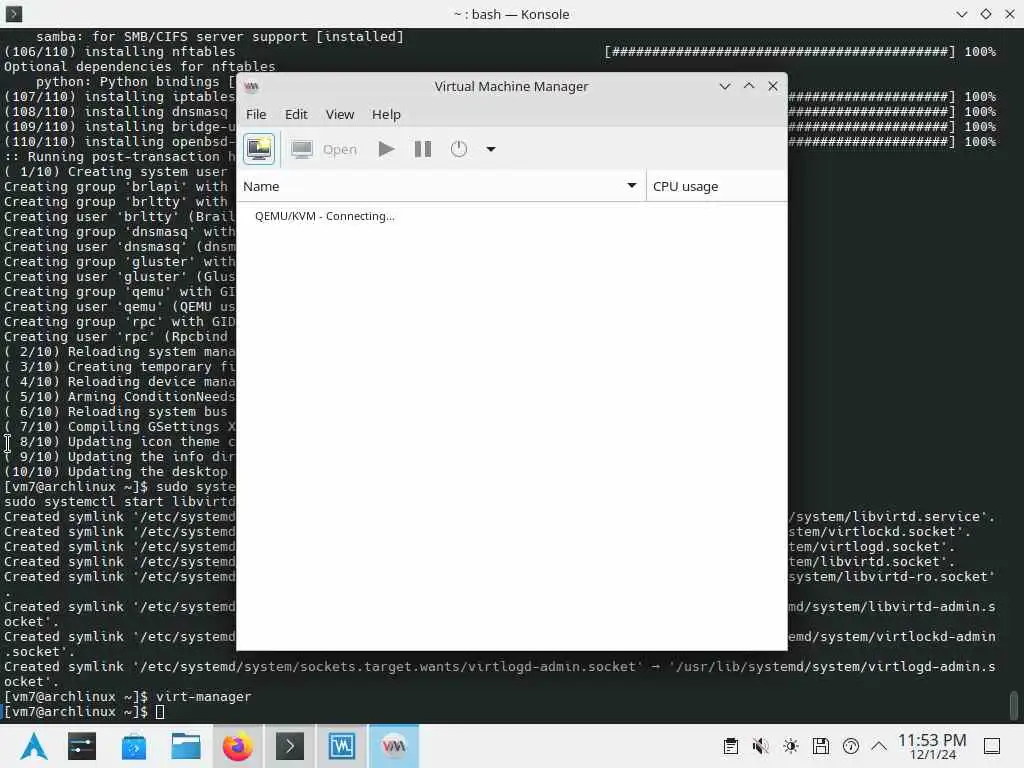Expand the shutdown options dropdown arrow
The image size is (1024, 768).
[490, 149]
